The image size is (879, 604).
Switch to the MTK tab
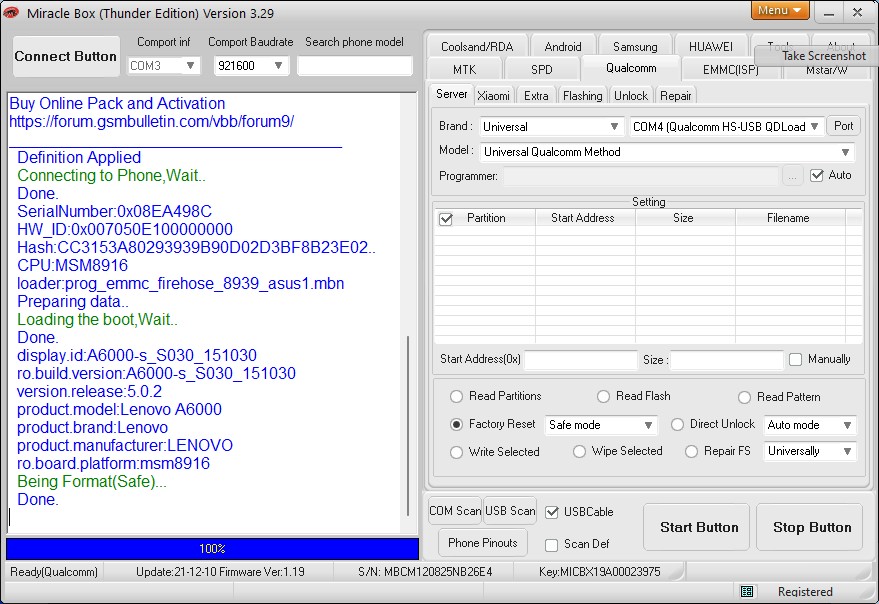click(x=464, y=70)
